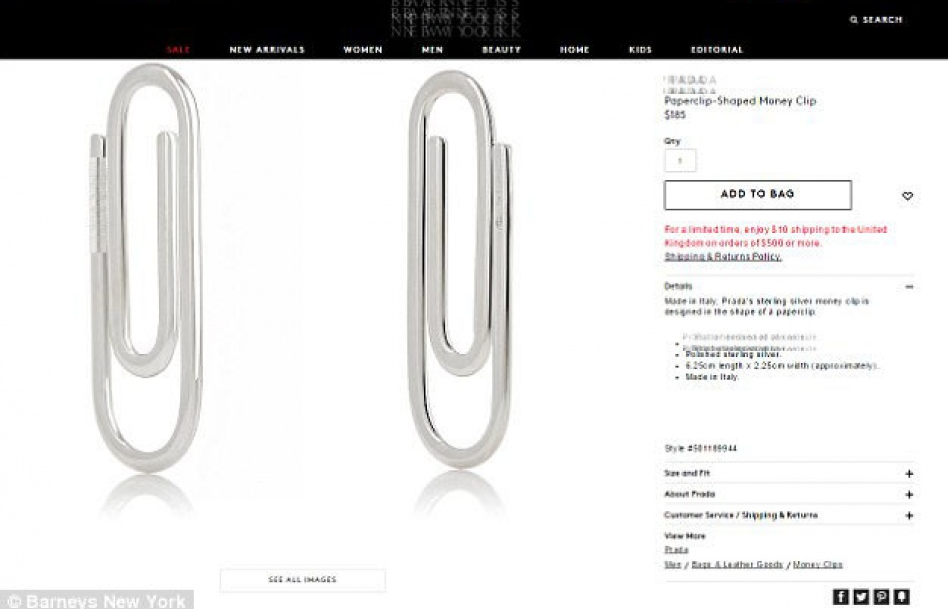Viewport: 948px width, 609px height.
Task: Open the Barneys New York logo
Action: click(455, 18)
